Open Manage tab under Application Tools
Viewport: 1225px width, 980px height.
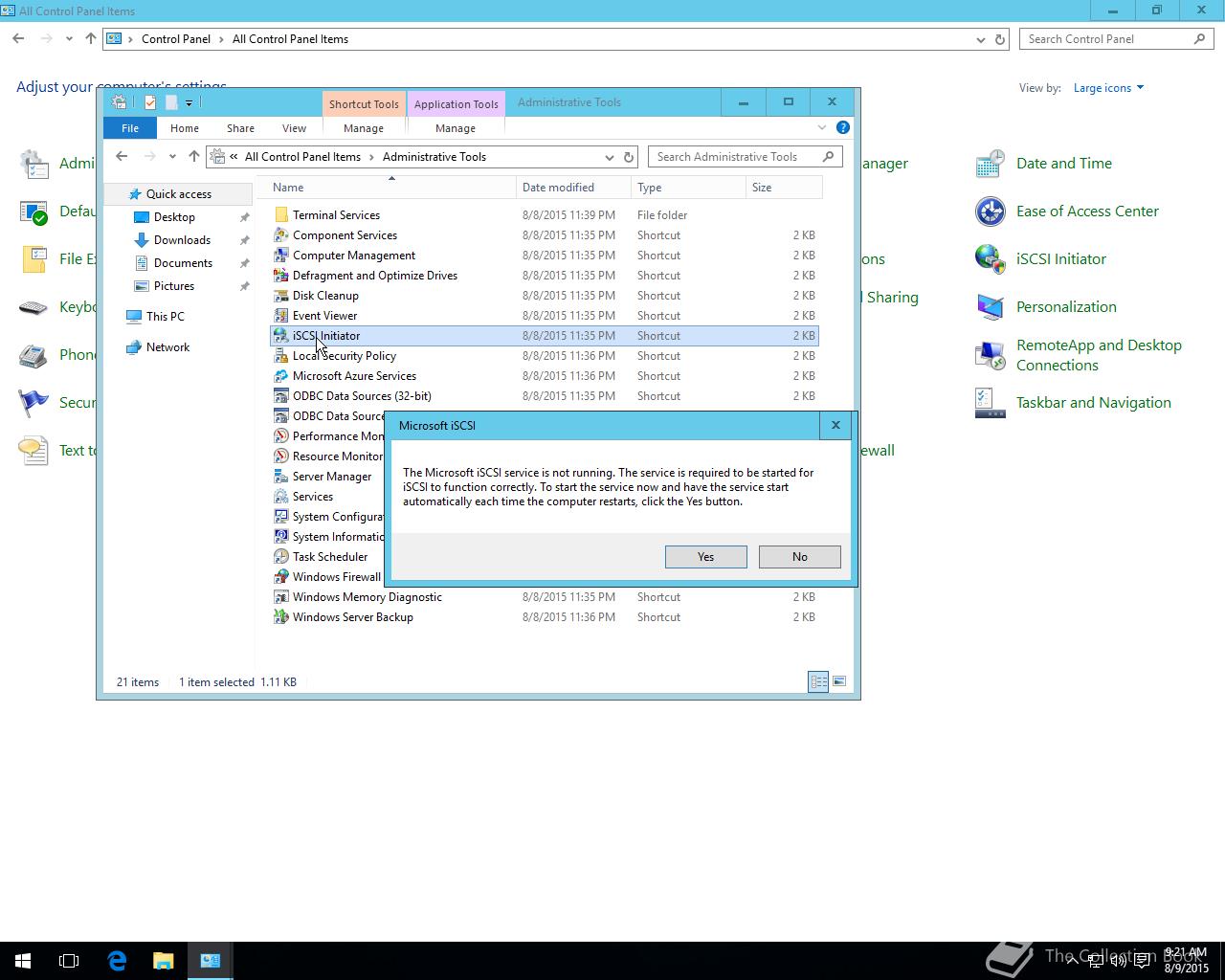(456, 128)
